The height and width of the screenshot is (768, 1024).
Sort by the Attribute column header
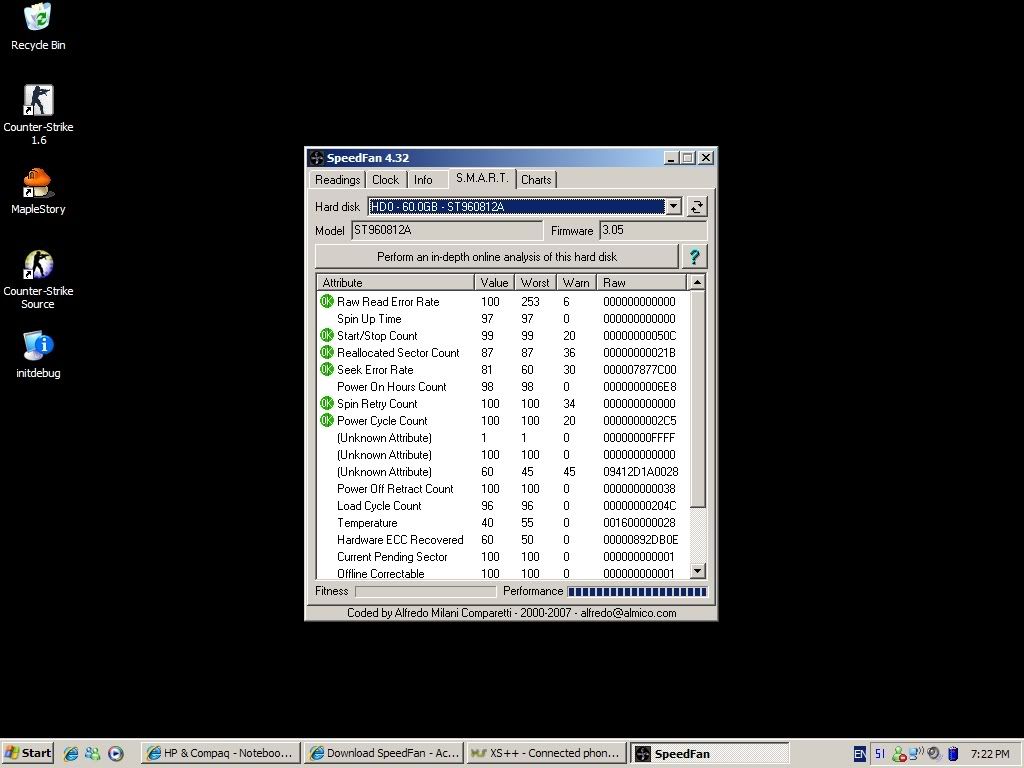pyautogui.click(x=396, y=283)
